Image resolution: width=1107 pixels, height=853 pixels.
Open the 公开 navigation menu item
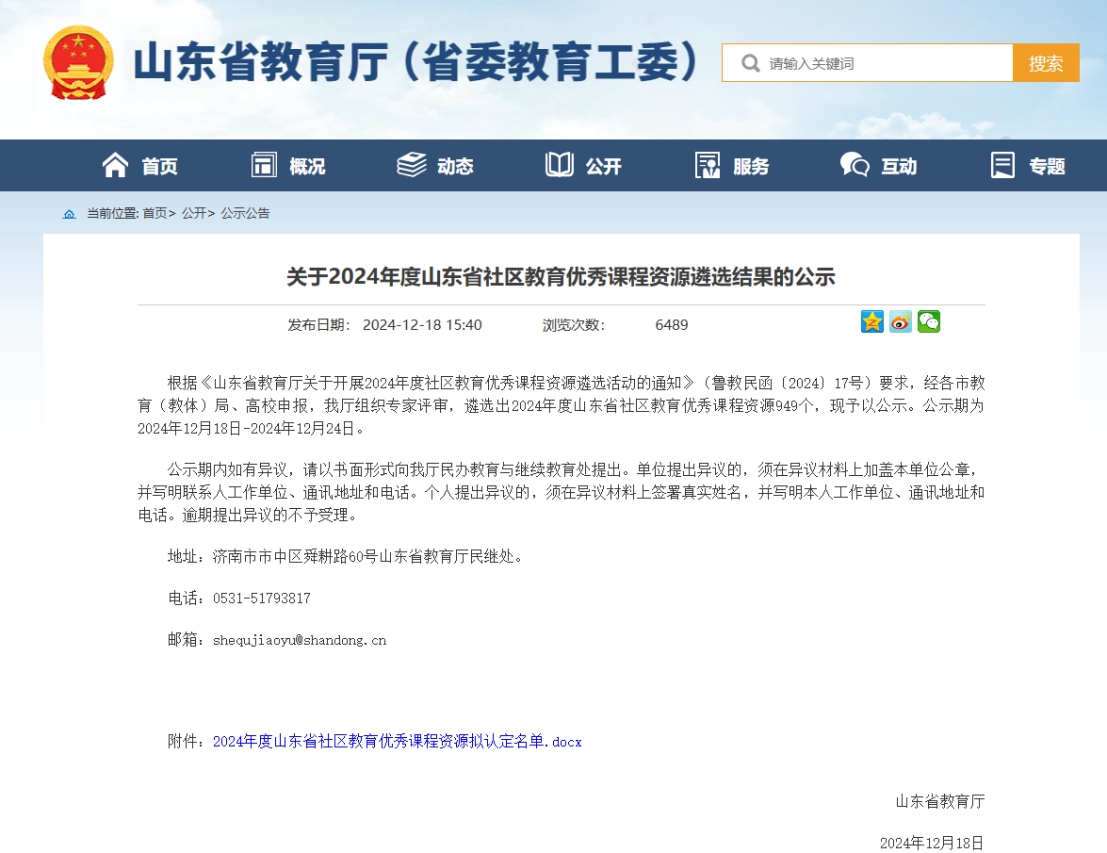(x=604, y=167)
